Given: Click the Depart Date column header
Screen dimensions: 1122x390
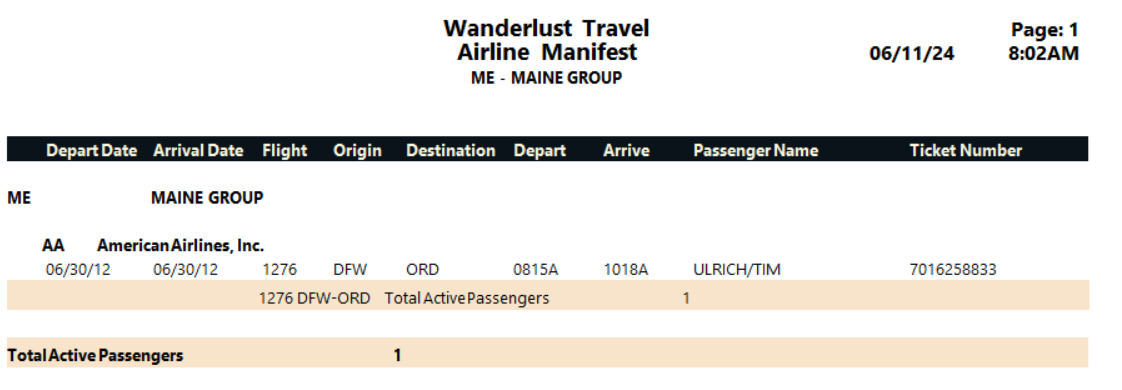Looking at the screenshot, I should (x=92, y=150).
